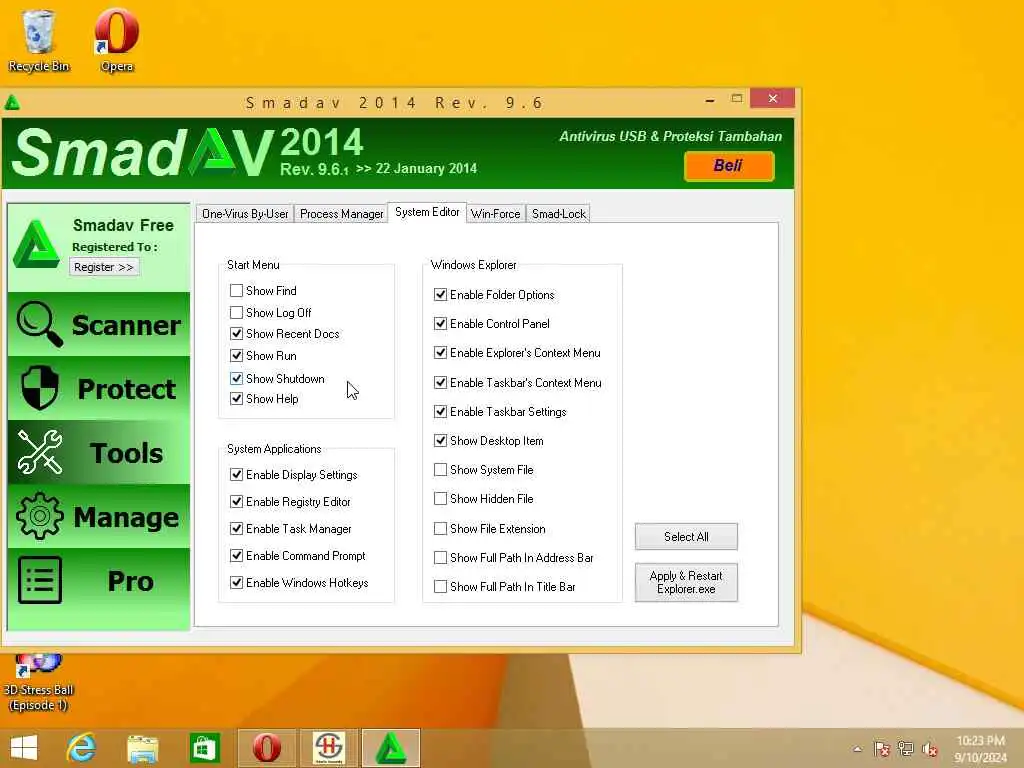The image size is (1024, 768).
Task: Check Show Full Path In Address Bar
Action: [x=440, y=558]
